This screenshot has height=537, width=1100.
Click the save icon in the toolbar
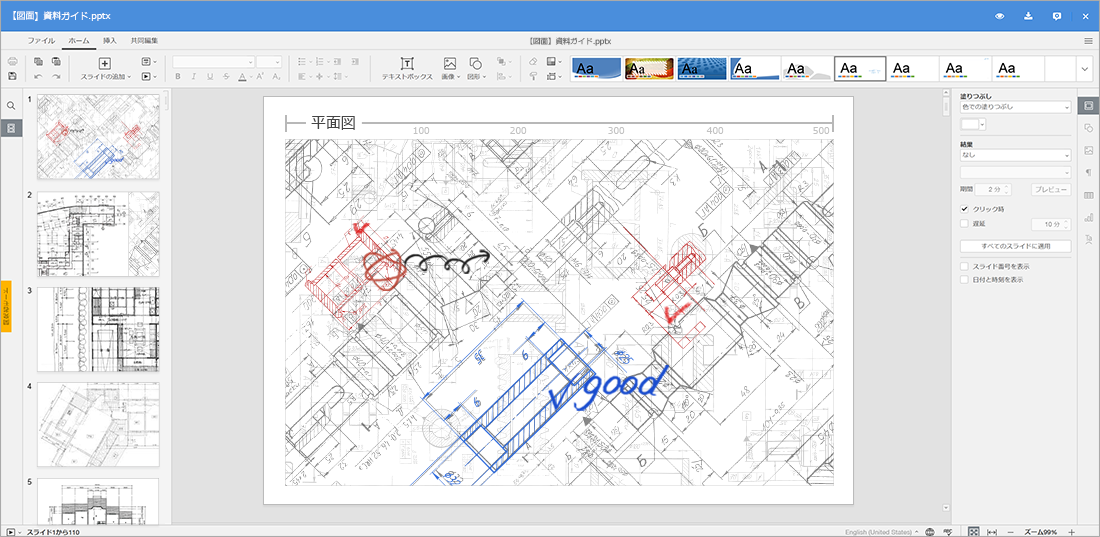12,76
